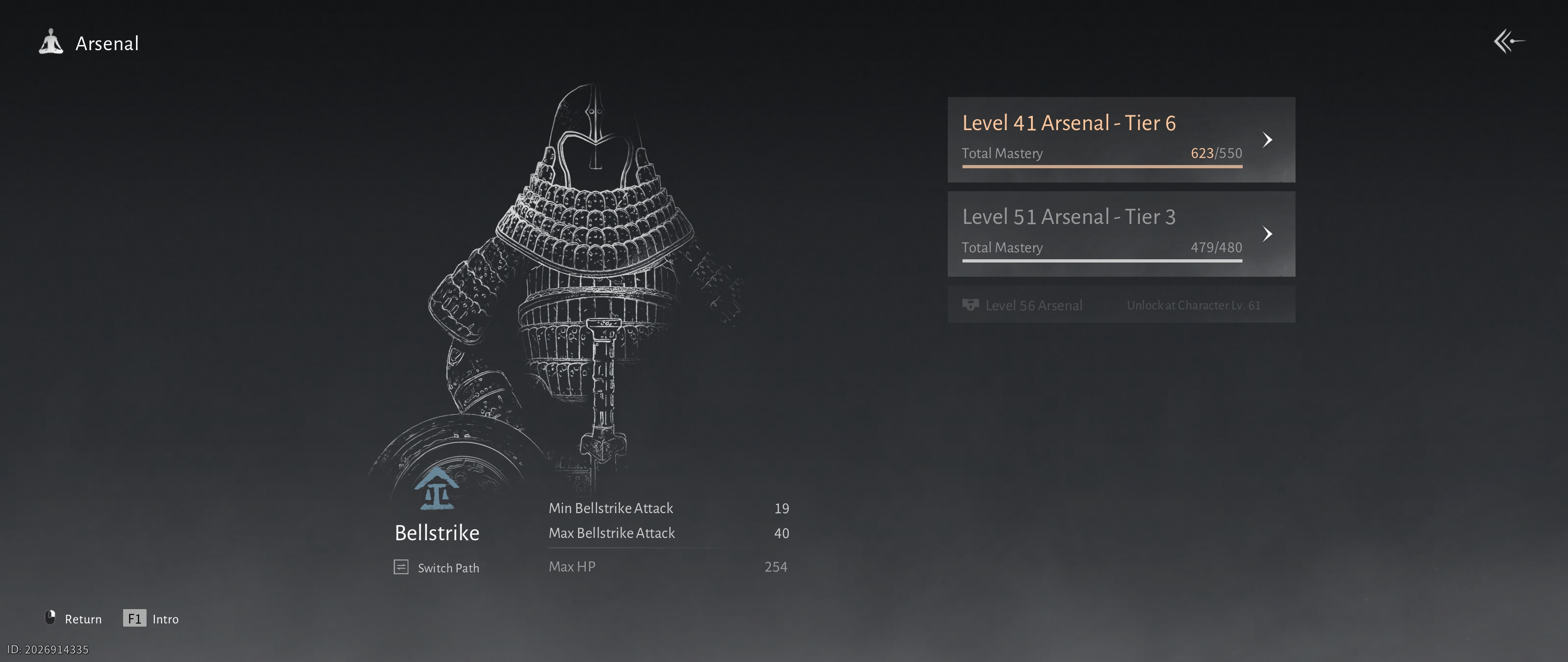Click the mouse Return icon
Screen dimensions: 1568x662
click(x=51, y=617)
